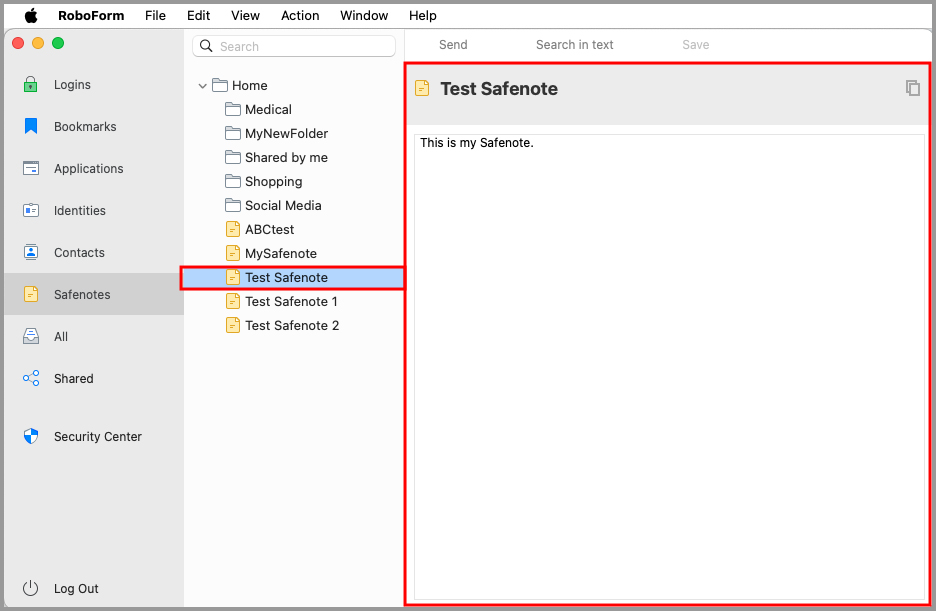
Task: Click the MySafenote note icon
Action: tap(233, 253)
